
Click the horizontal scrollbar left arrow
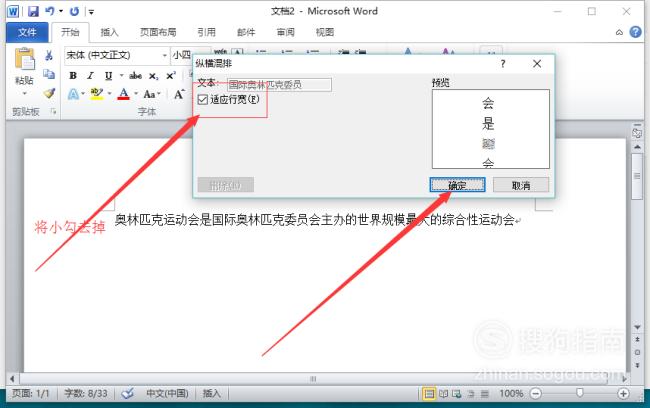[12, 379]
